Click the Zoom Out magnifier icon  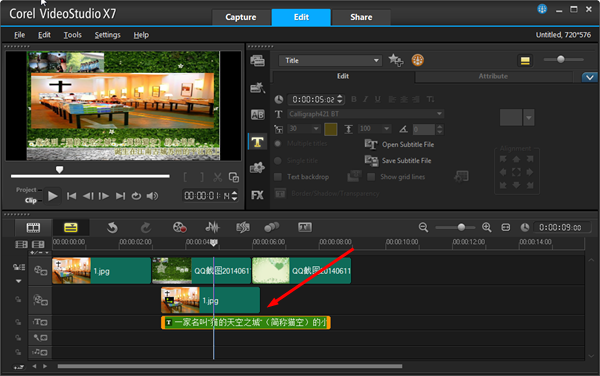tap(423, 227)
